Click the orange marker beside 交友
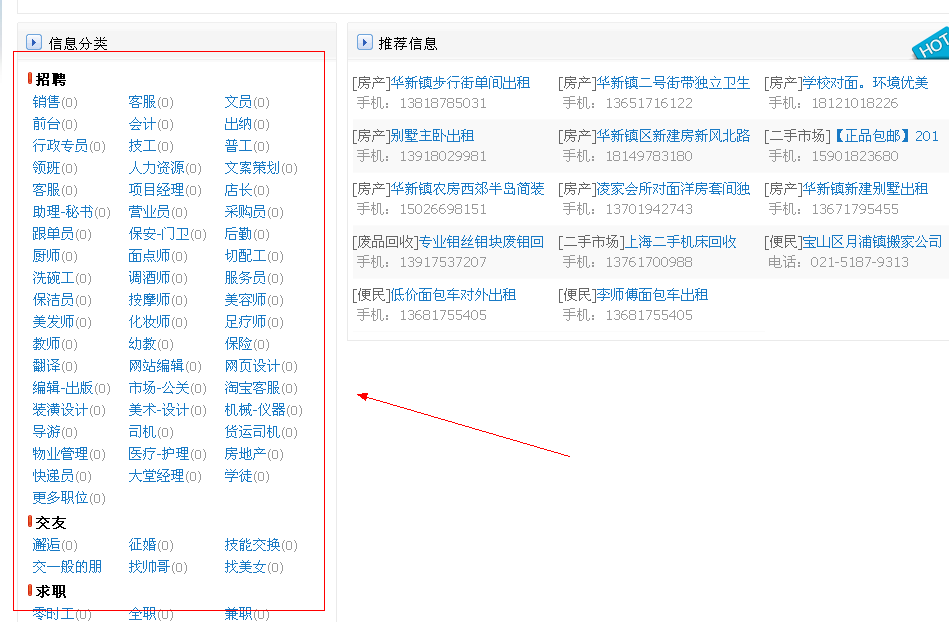 pos(30,522)
